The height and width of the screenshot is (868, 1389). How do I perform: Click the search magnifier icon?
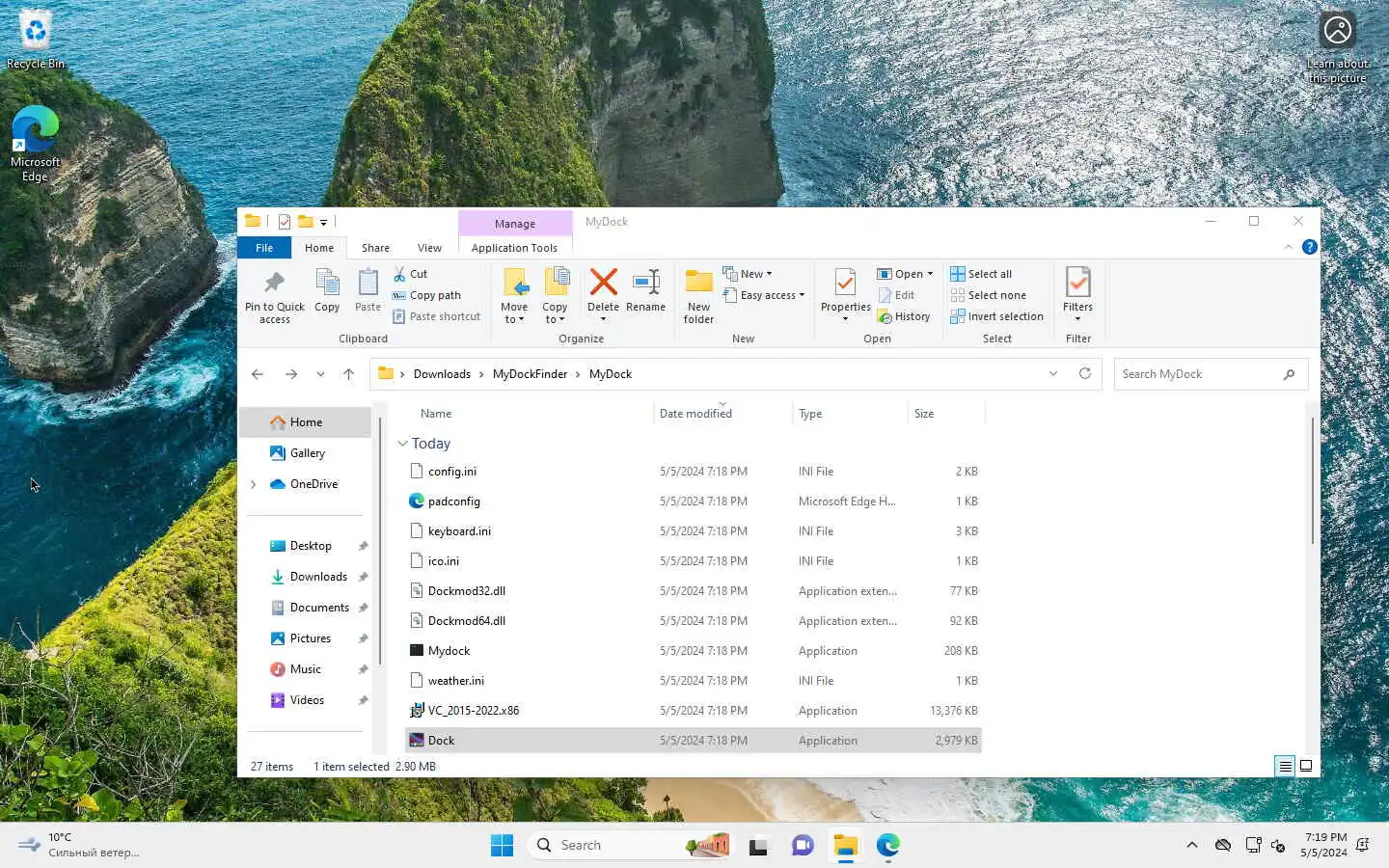tap(1289, 374)
